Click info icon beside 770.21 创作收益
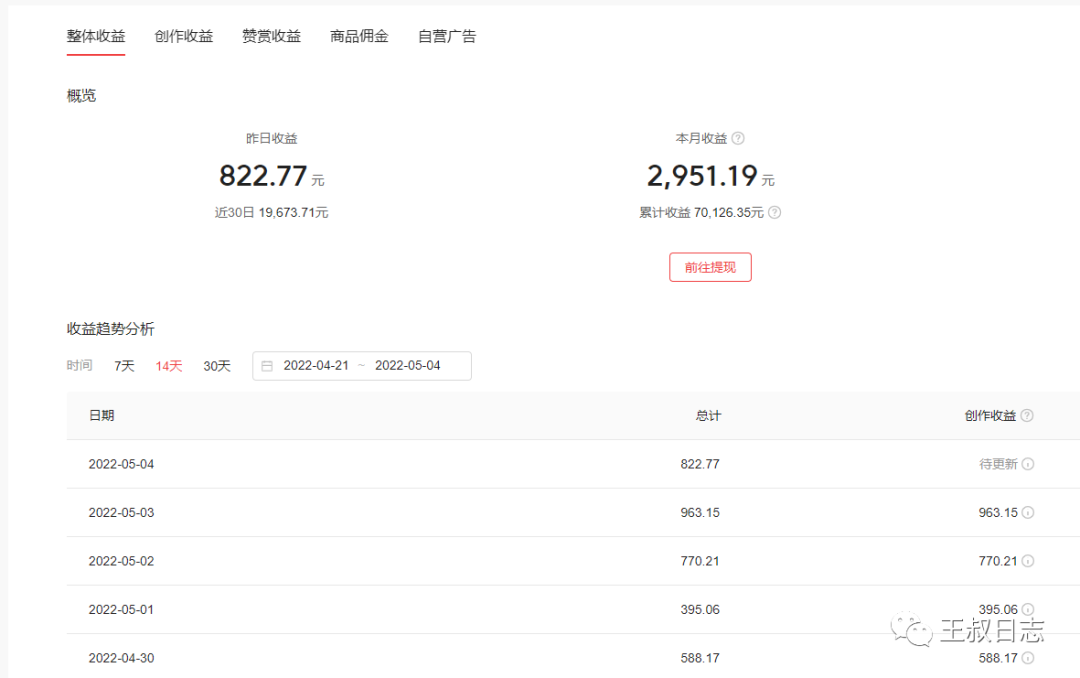 tap(1028, 561)
